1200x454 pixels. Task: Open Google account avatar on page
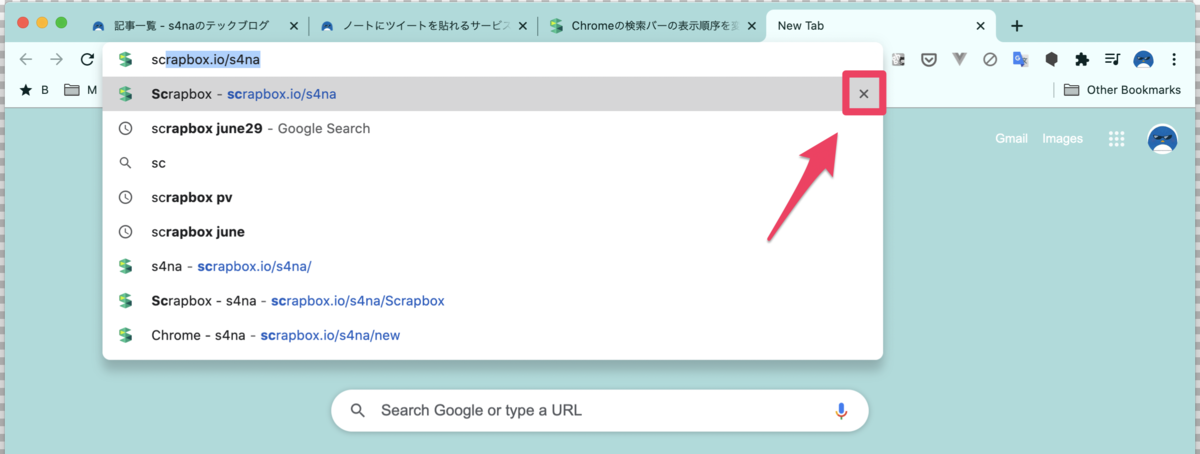(1162, 139)
